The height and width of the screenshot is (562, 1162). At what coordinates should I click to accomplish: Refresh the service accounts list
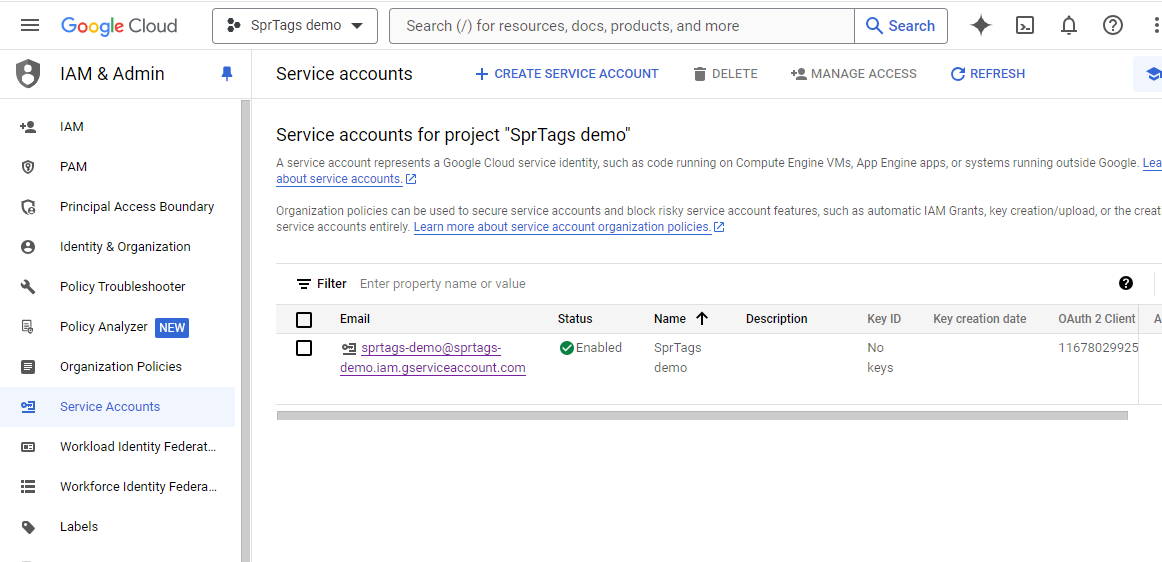[x=988, y=74]
